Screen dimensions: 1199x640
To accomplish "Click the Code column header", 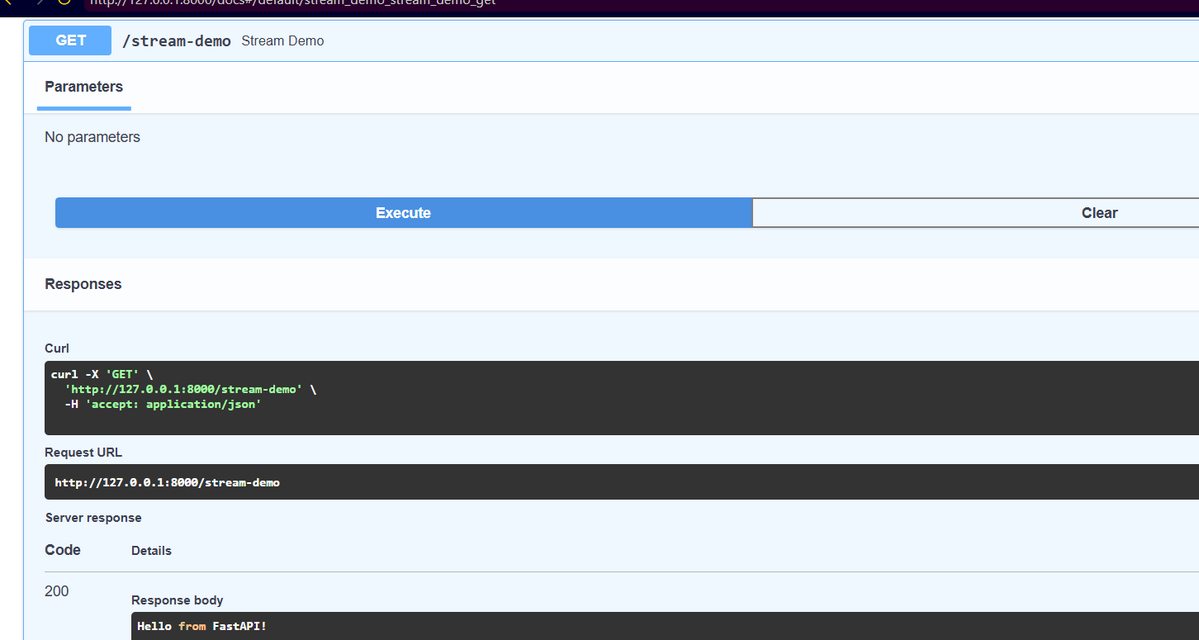I will point(63,550).
